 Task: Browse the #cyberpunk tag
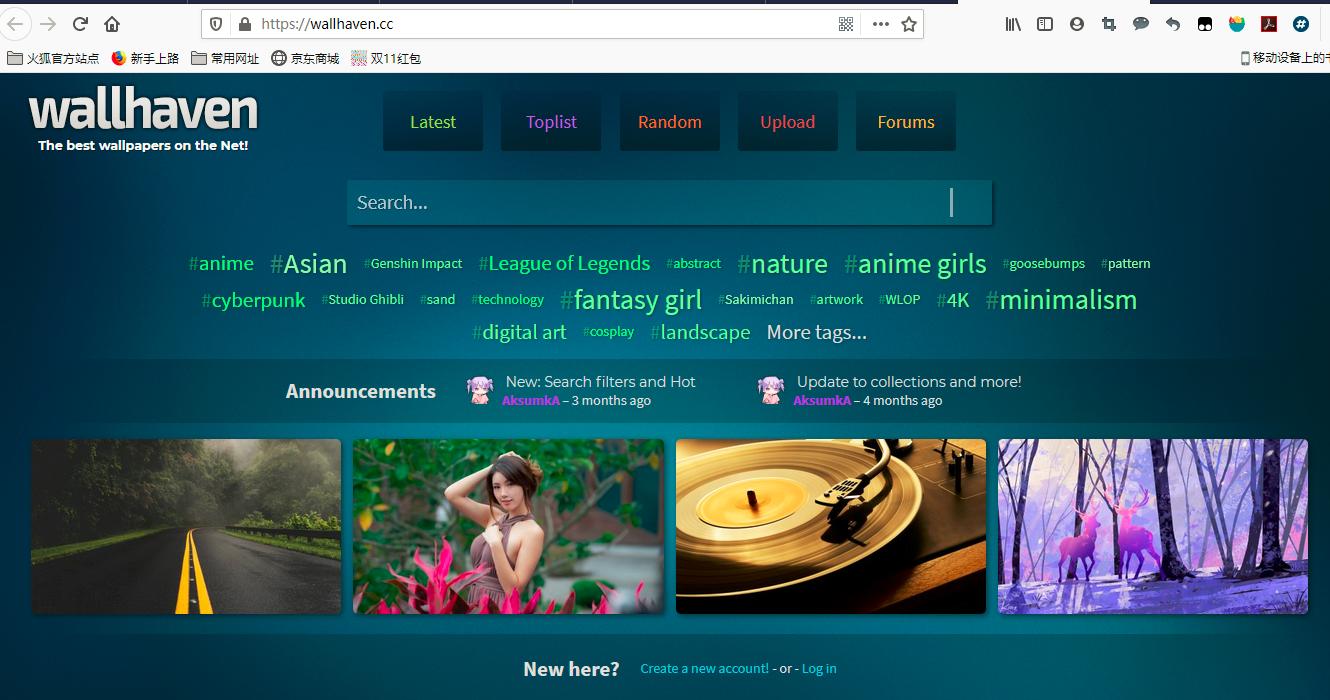(x=253, y=300)
